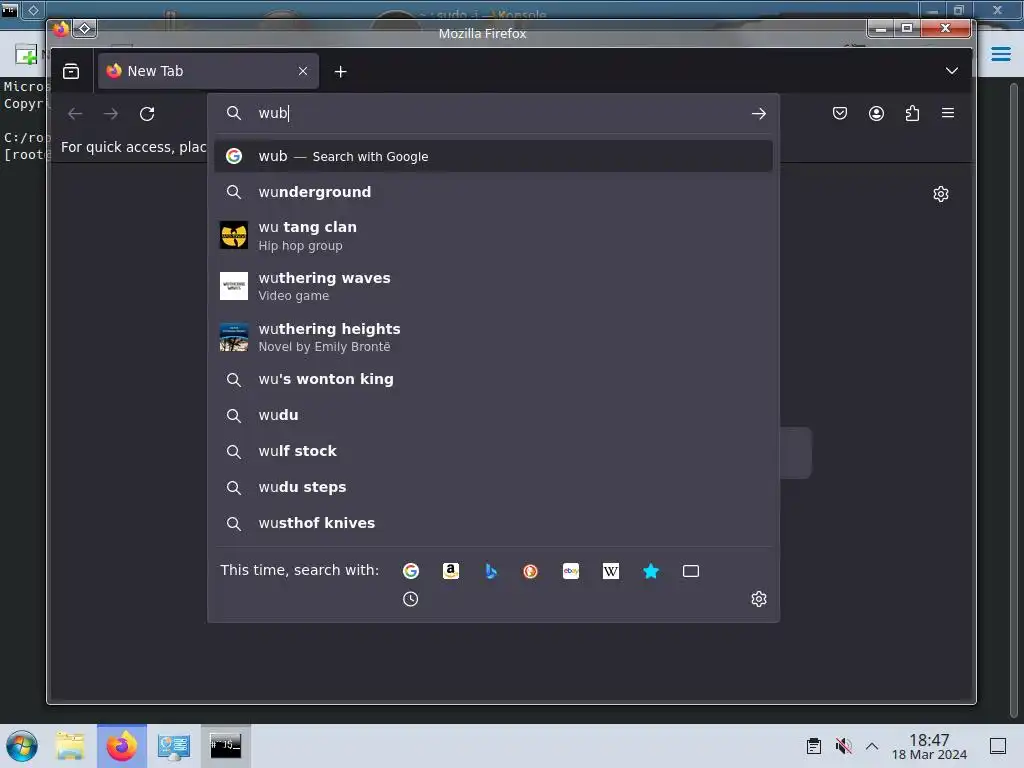Viewport: 1024px width, 768px height.
Task: Pick the 'wudu' suggestion
Action: point(493,415)
